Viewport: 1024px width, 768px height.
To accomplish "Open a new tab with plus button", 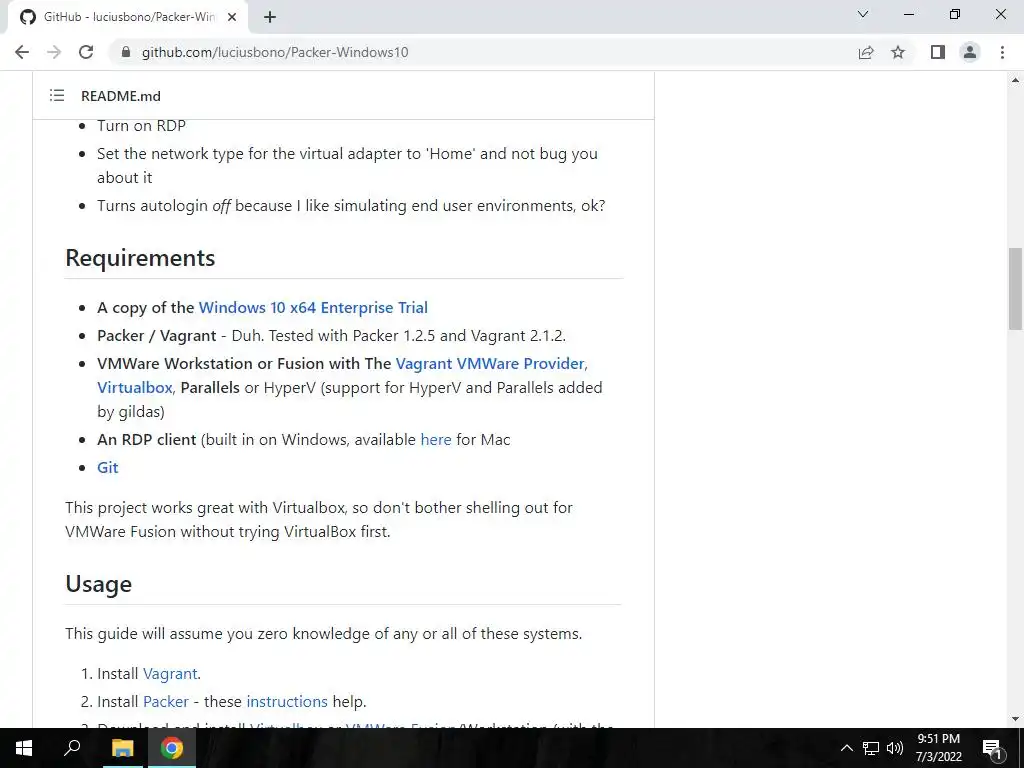I will pos(270,17).
